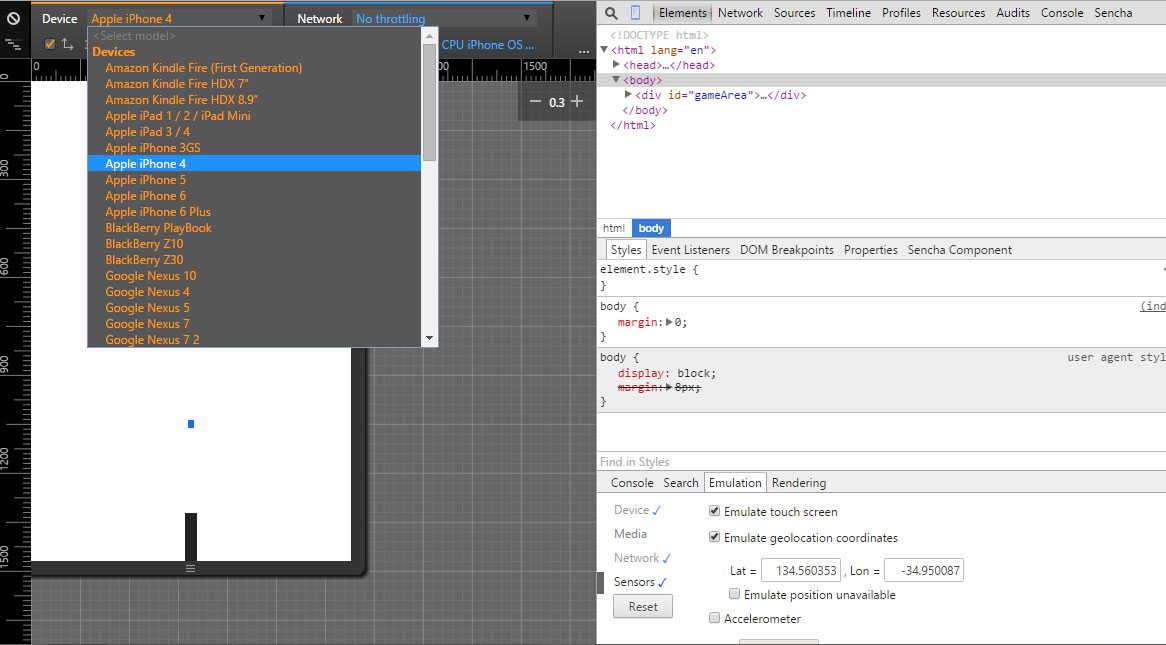Switch to the drawer Rendering tab
The width and height of the screenshot is (1166, 645).
(x=799, y=483)
